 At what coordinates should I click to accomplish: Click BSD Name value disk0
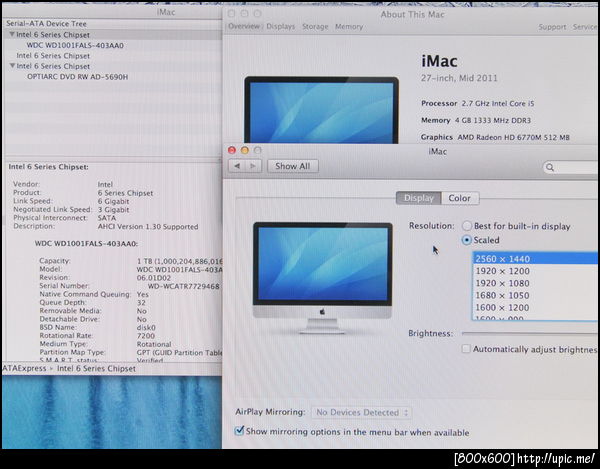146,327
